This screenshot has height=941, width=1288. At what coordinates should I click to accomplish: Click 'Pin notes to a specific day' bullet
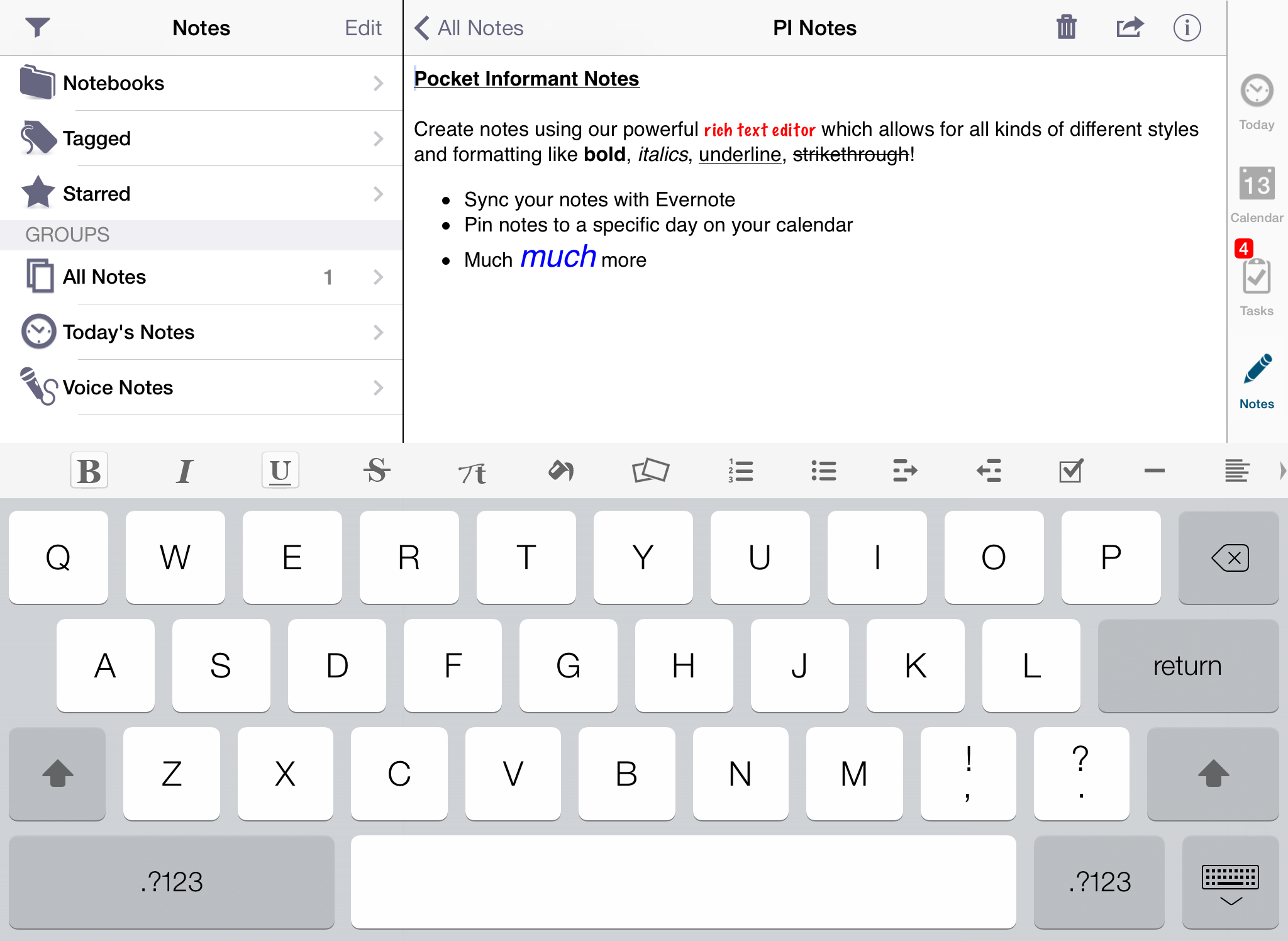[658, 225]
